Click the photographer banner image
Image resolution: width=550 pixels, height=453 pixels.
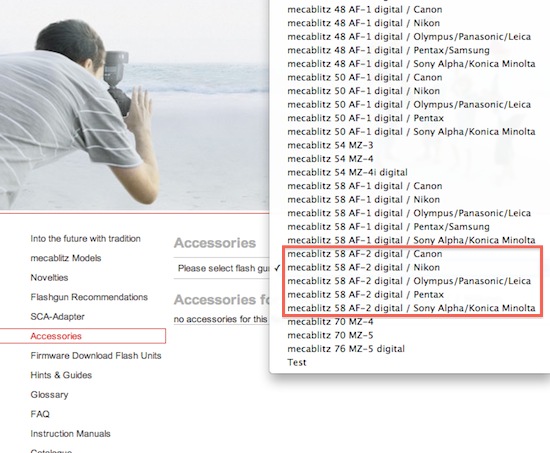tap(134, 105)
